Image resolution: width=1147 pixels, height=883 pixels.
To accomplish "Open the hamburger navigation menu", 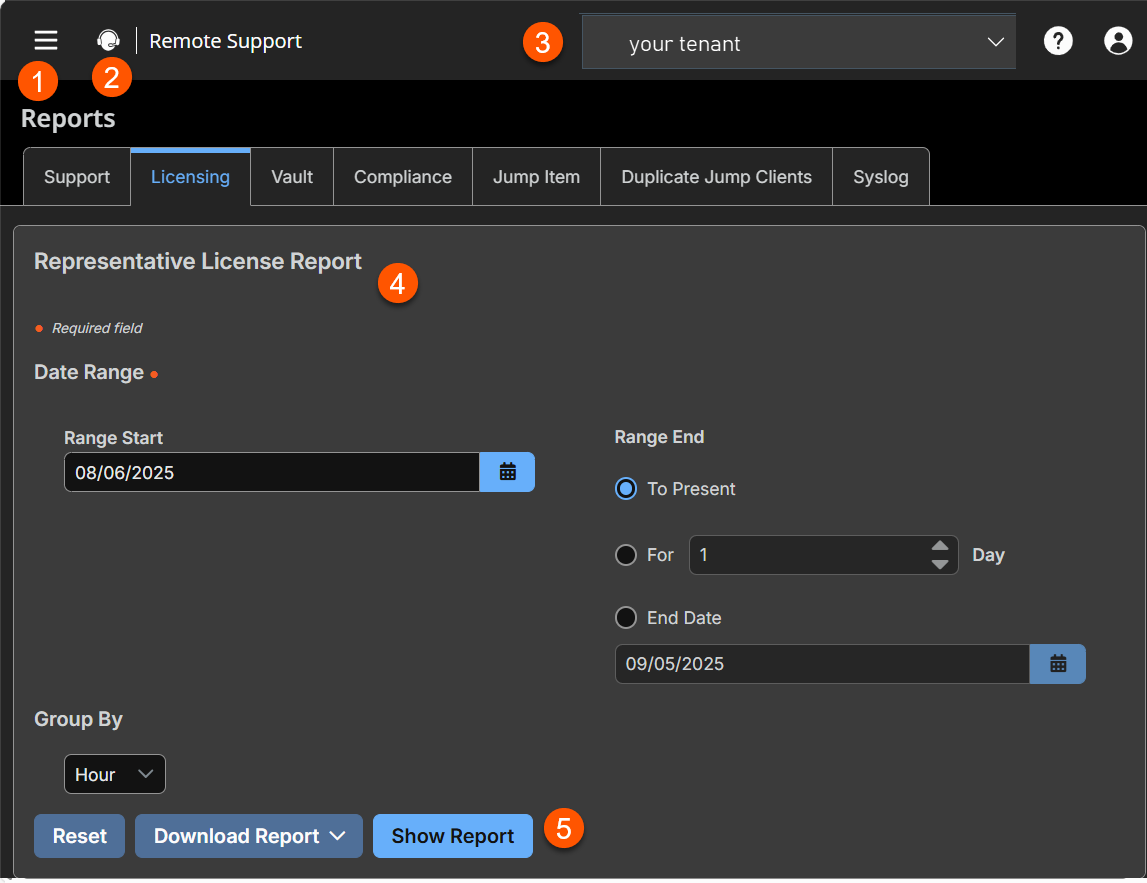I will pos(46,40).
